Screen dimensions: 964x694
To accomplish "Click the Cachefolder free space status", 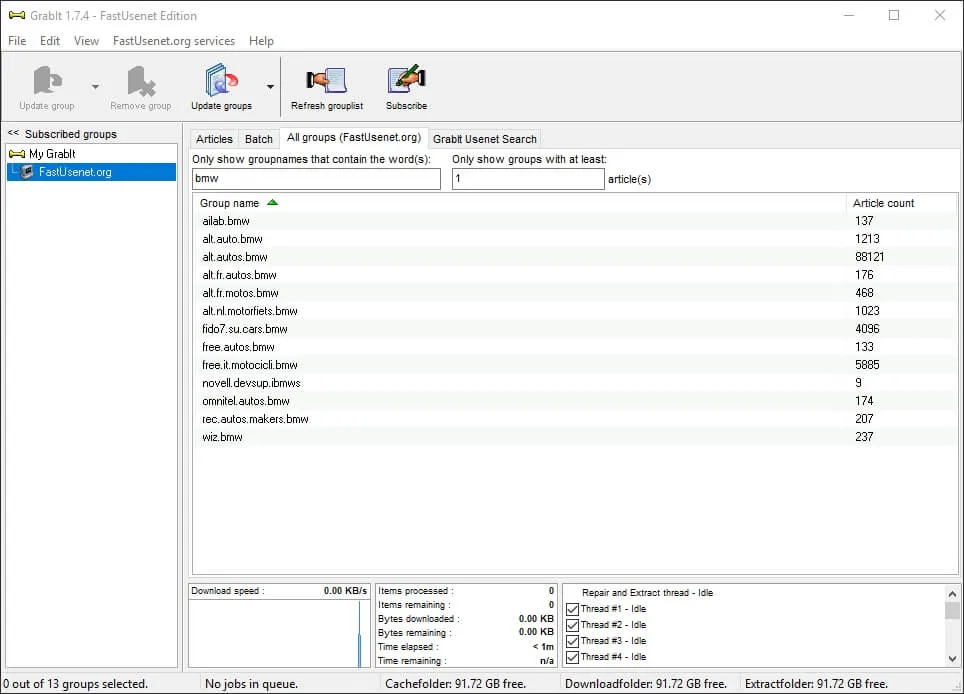I will point(456,684).
